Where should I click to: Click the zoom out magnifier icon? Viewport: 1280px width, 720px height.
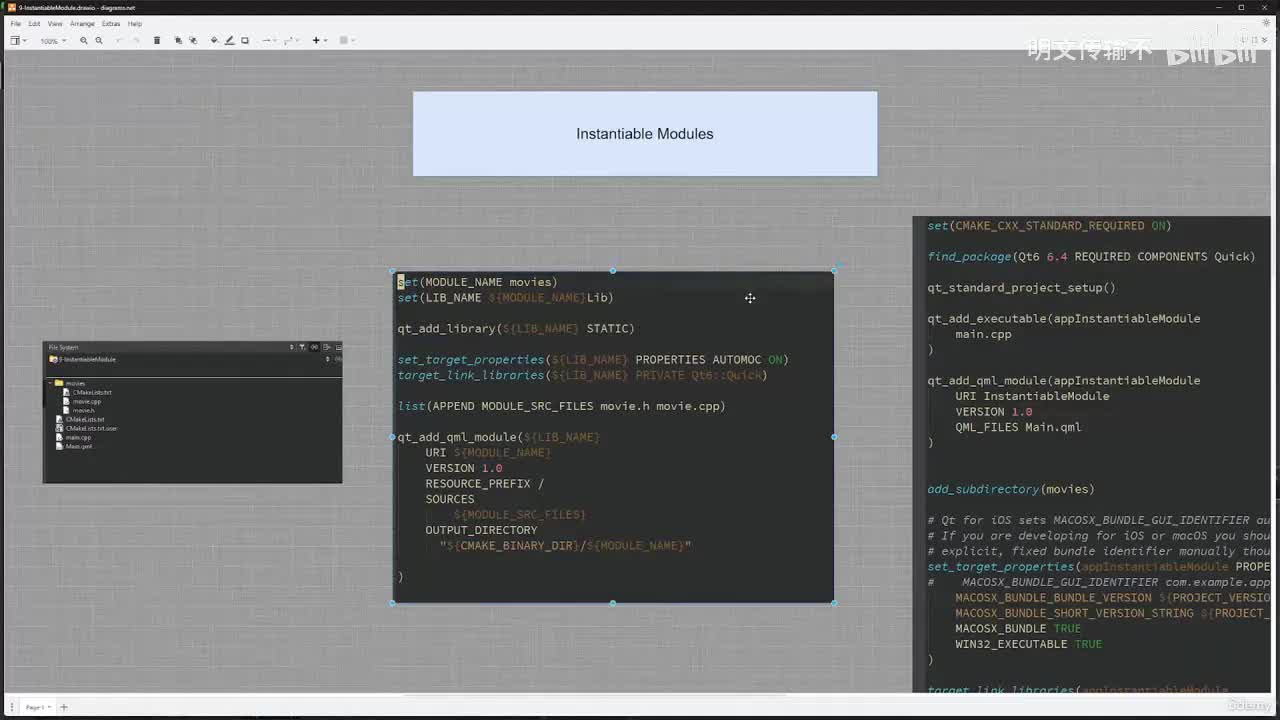[99, 41]
